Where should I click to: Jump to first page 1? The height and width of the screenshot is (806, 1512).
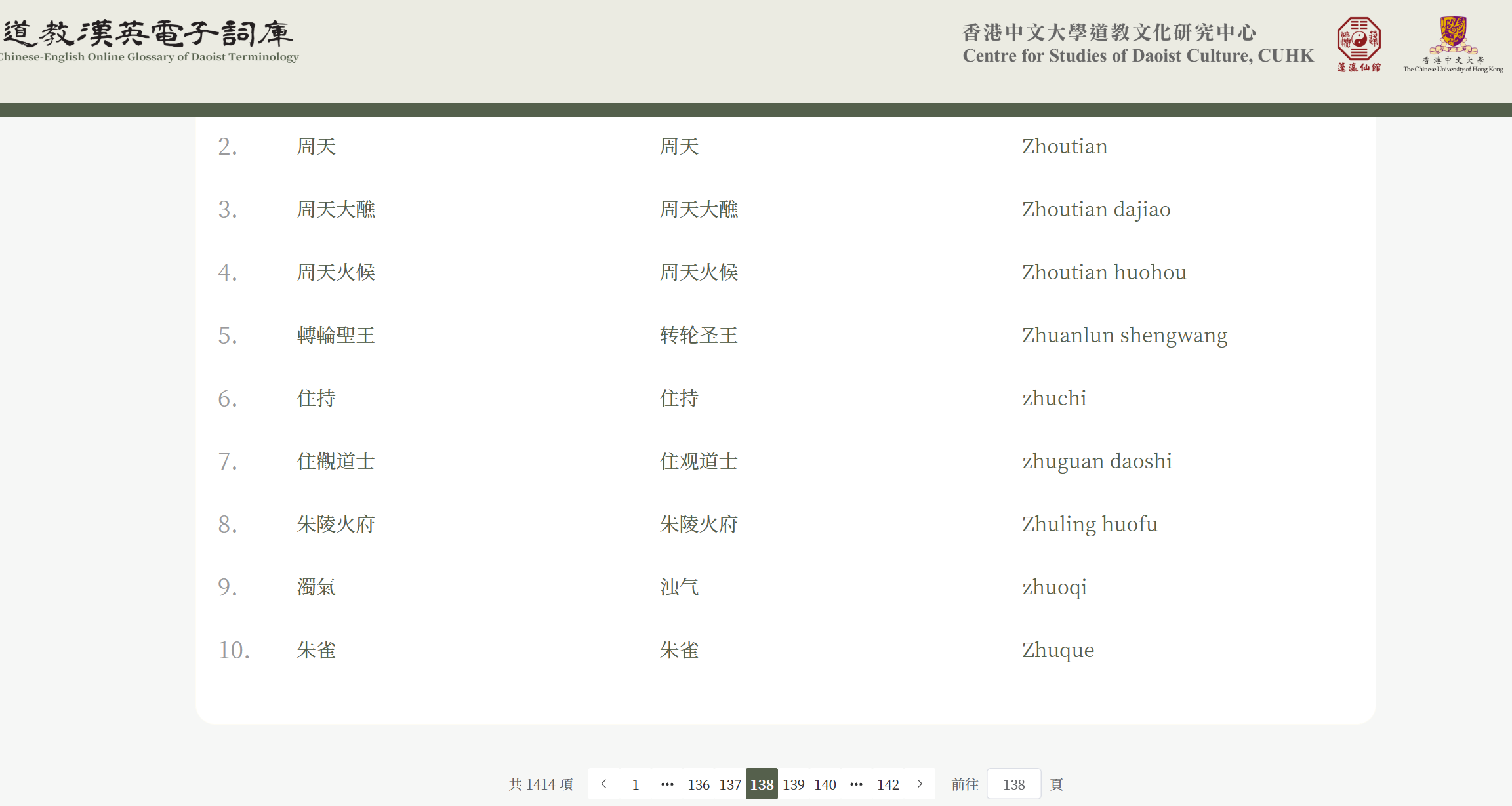tap(635, 784)
